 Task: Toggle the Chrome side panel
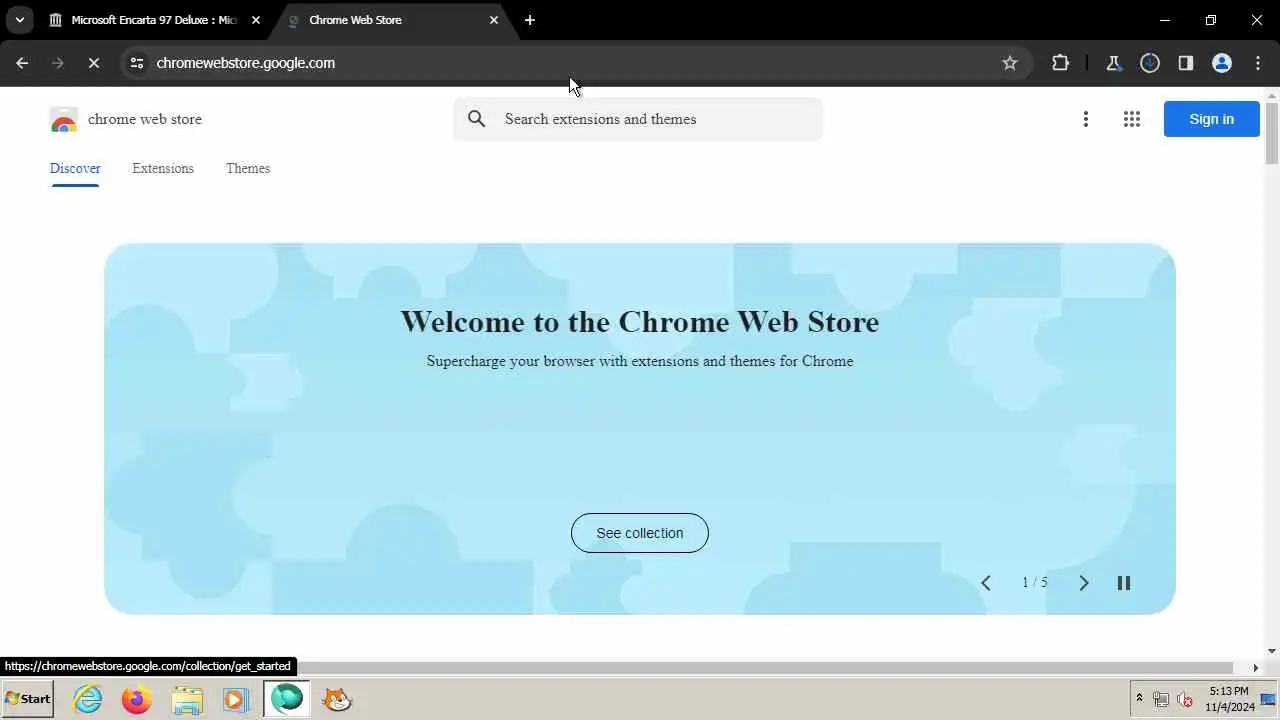(x=1186, y=63)
